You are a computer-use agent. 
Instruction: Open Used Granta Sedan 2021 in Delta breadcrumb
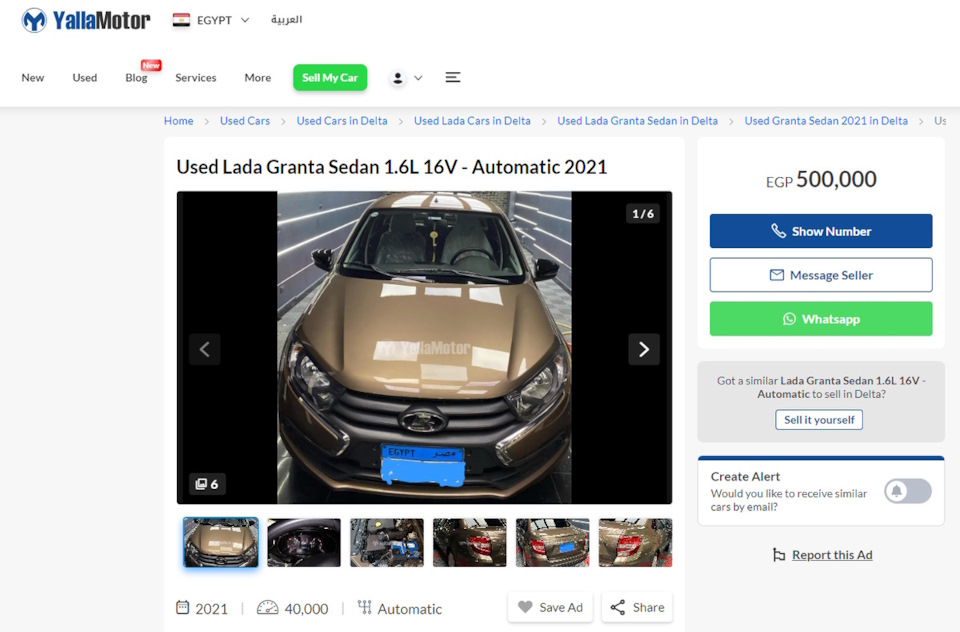pyautogui.click(x=826, y=121)
